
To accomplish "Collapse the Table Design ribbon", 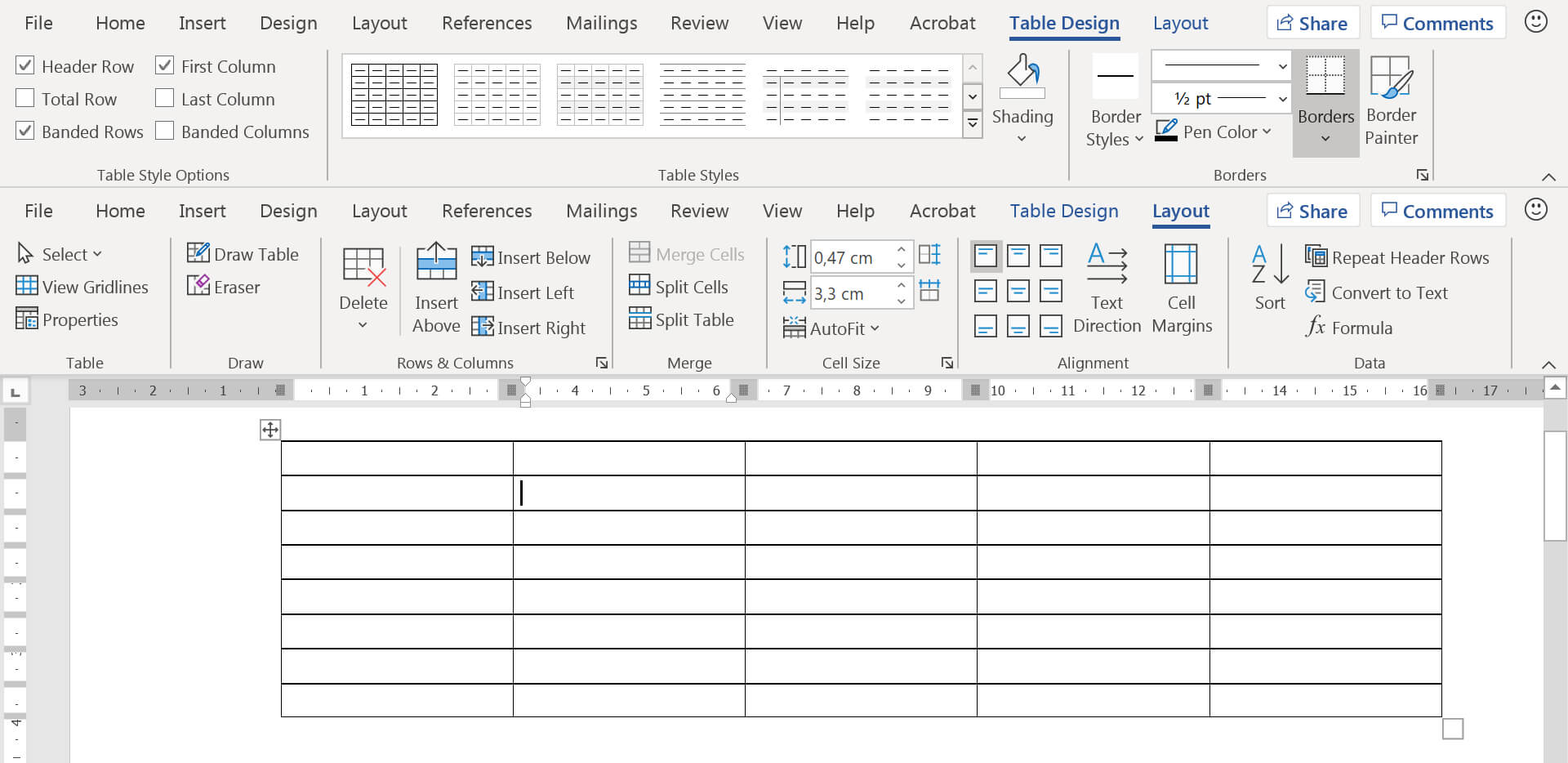I will click(1548, 176).
